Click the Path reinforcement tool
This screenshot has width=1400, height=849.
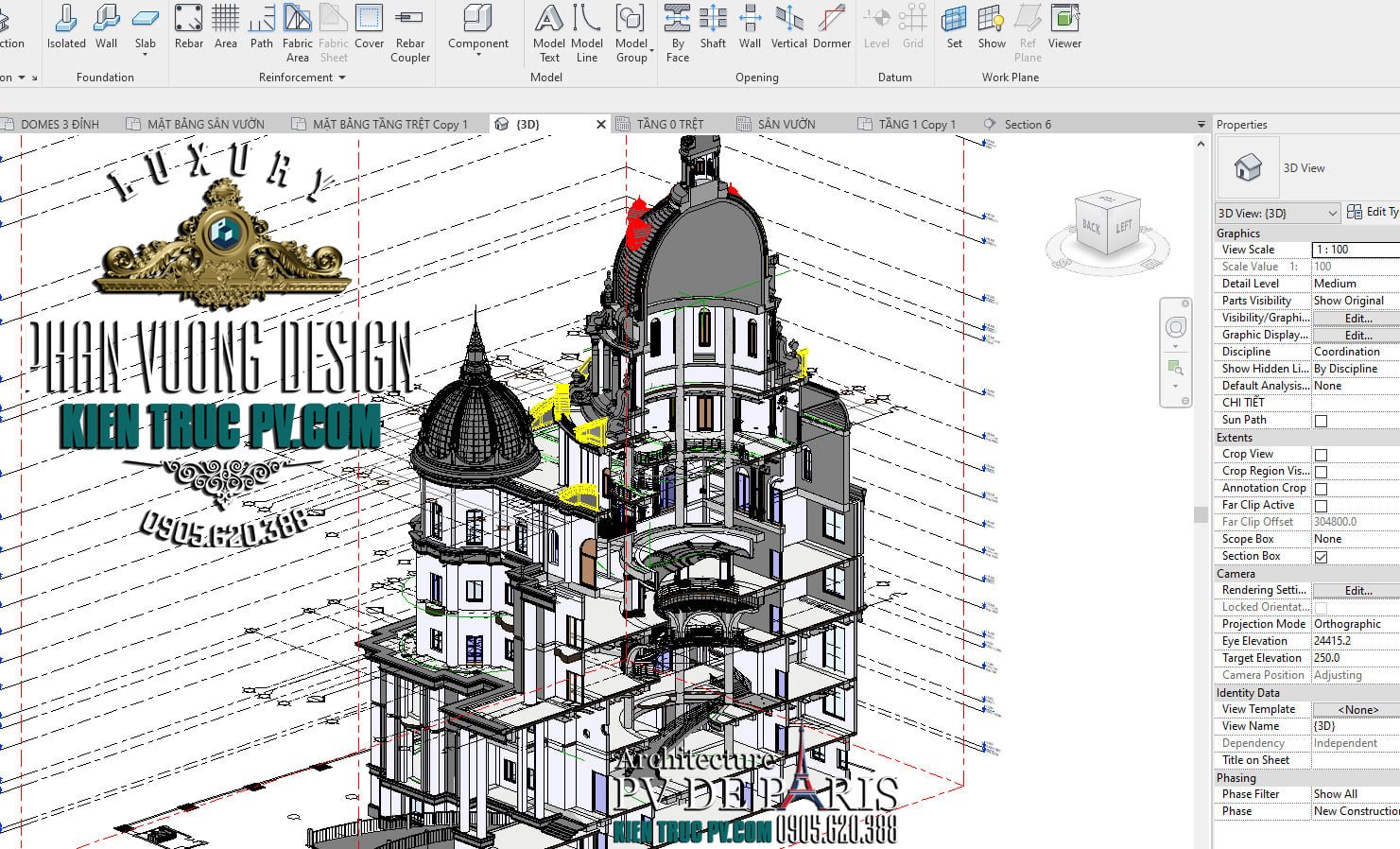click(262, 27)
